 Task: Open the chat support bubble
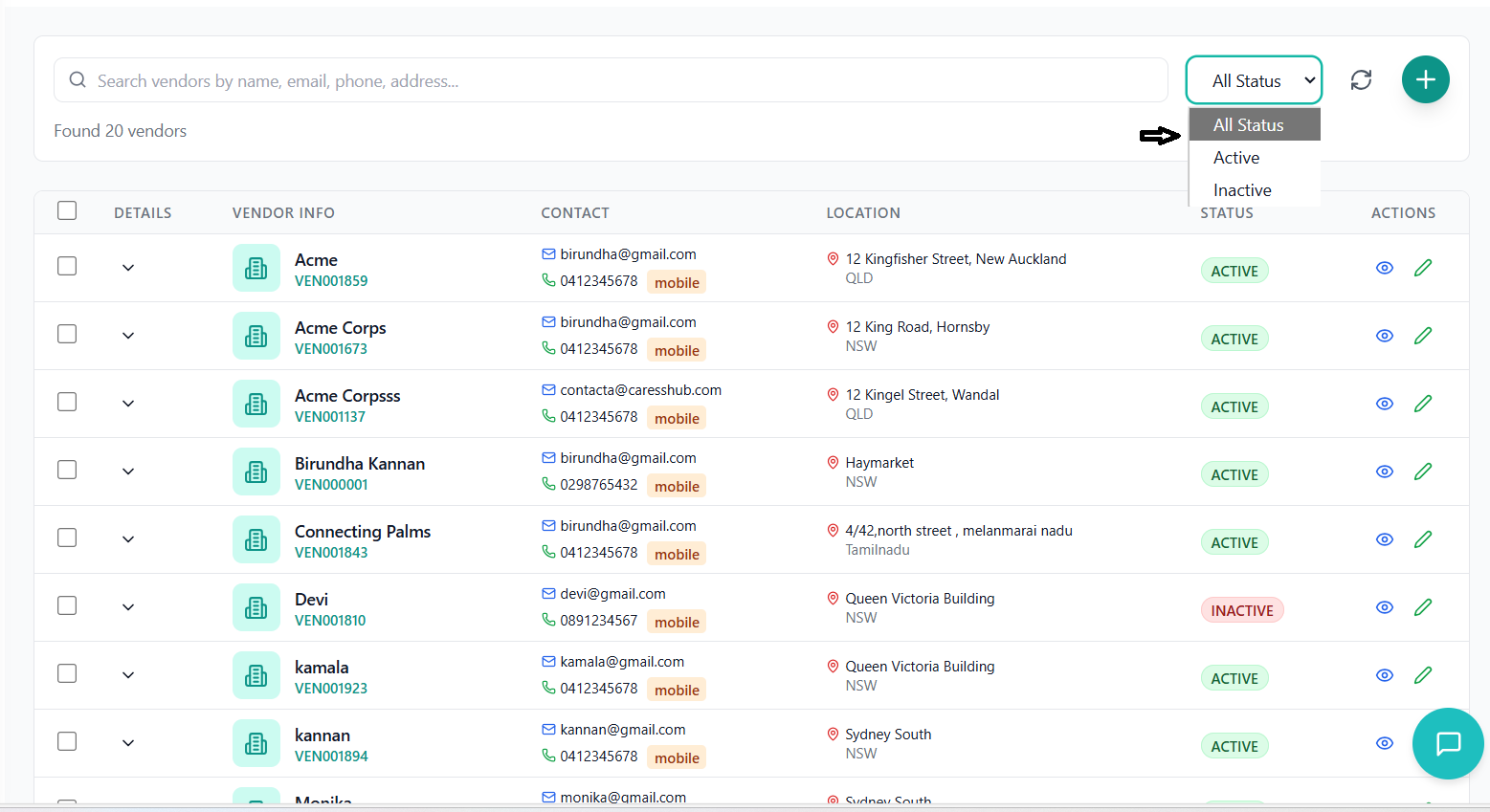coord(1447,743)
